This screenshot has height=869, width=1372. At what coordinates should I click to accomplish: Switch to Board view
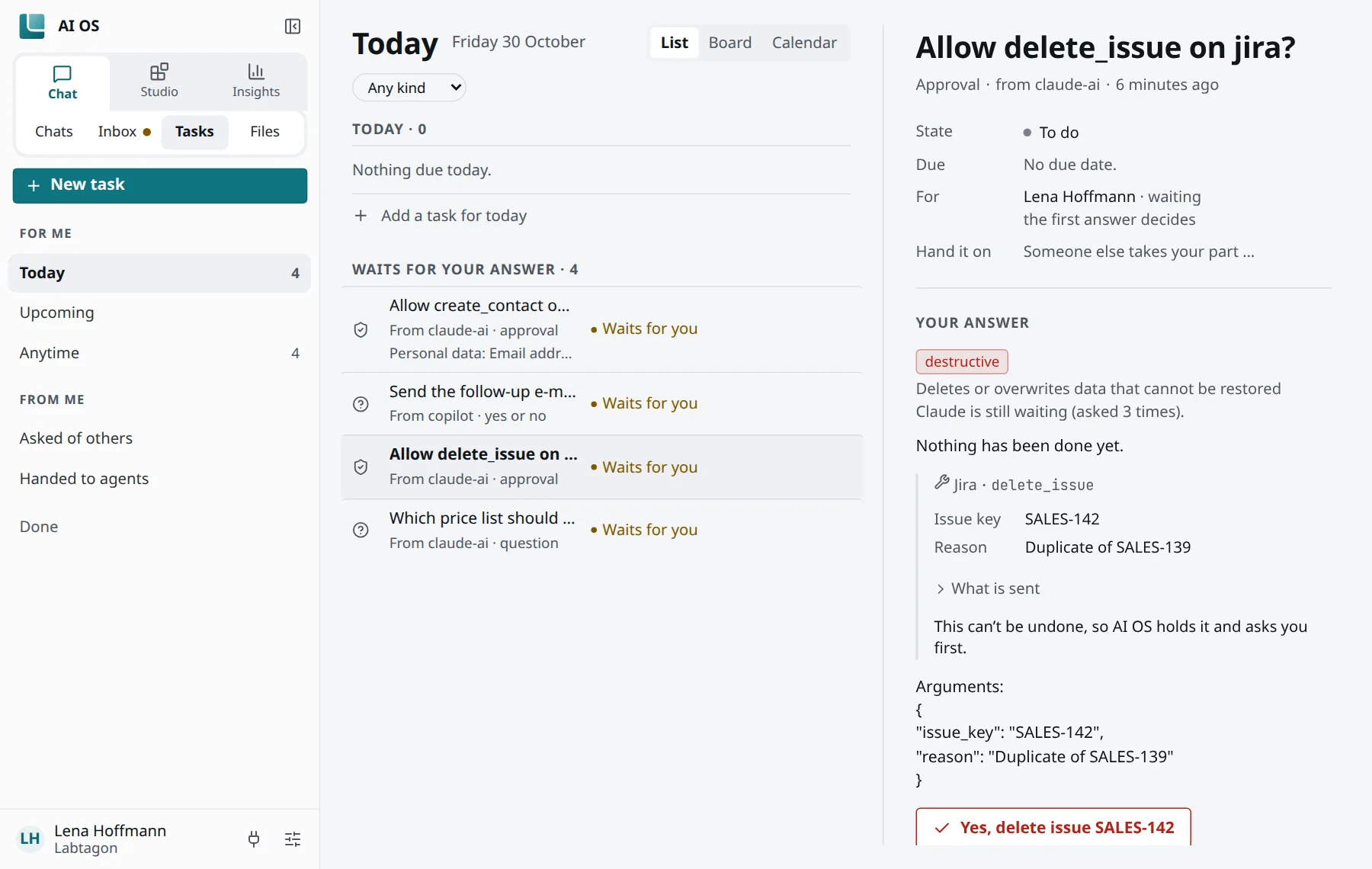(x=730, y=43)
